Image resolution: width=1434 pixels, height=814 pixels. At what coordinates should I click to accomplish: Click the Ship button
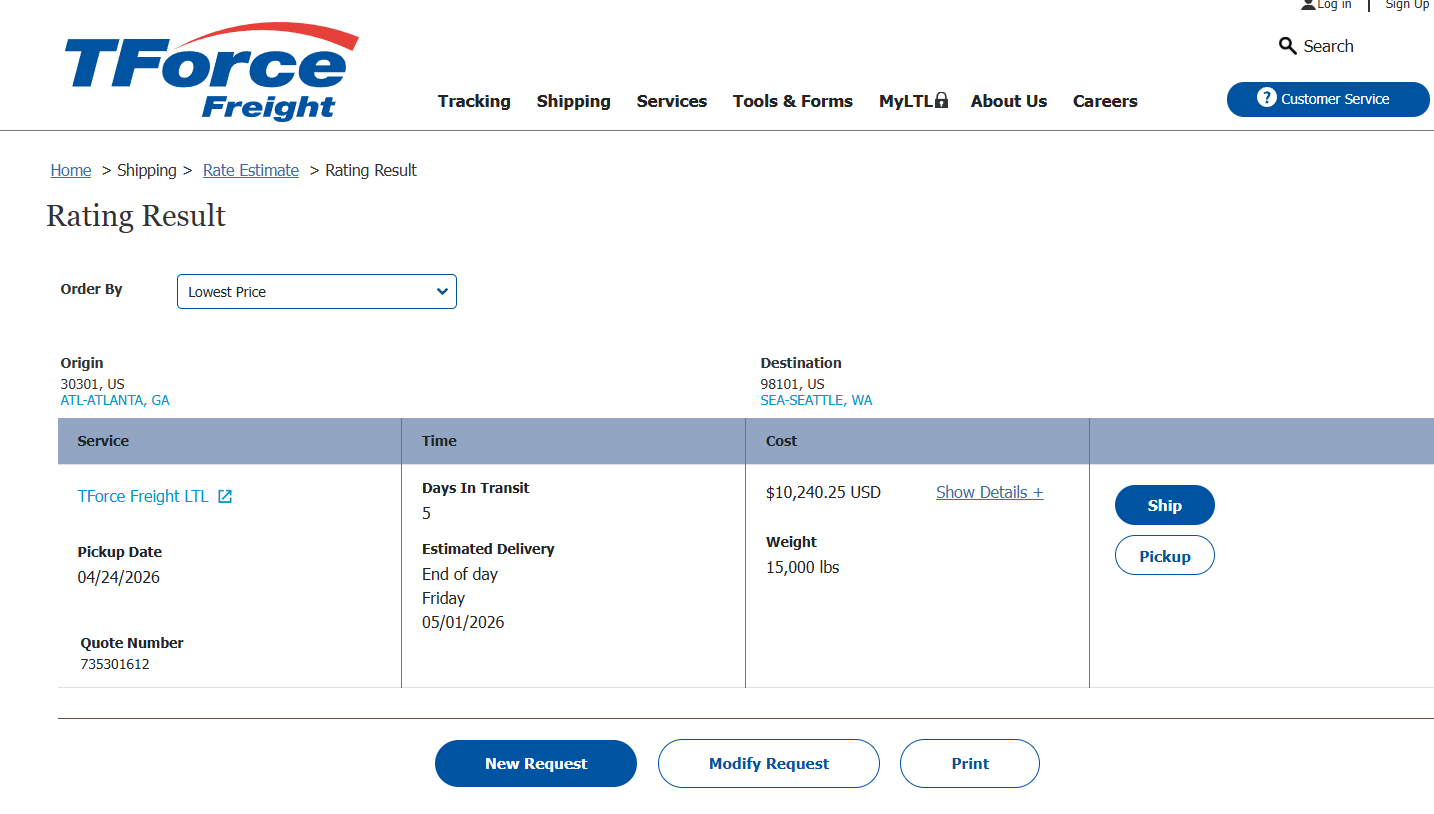click(x=1165, y=505)
